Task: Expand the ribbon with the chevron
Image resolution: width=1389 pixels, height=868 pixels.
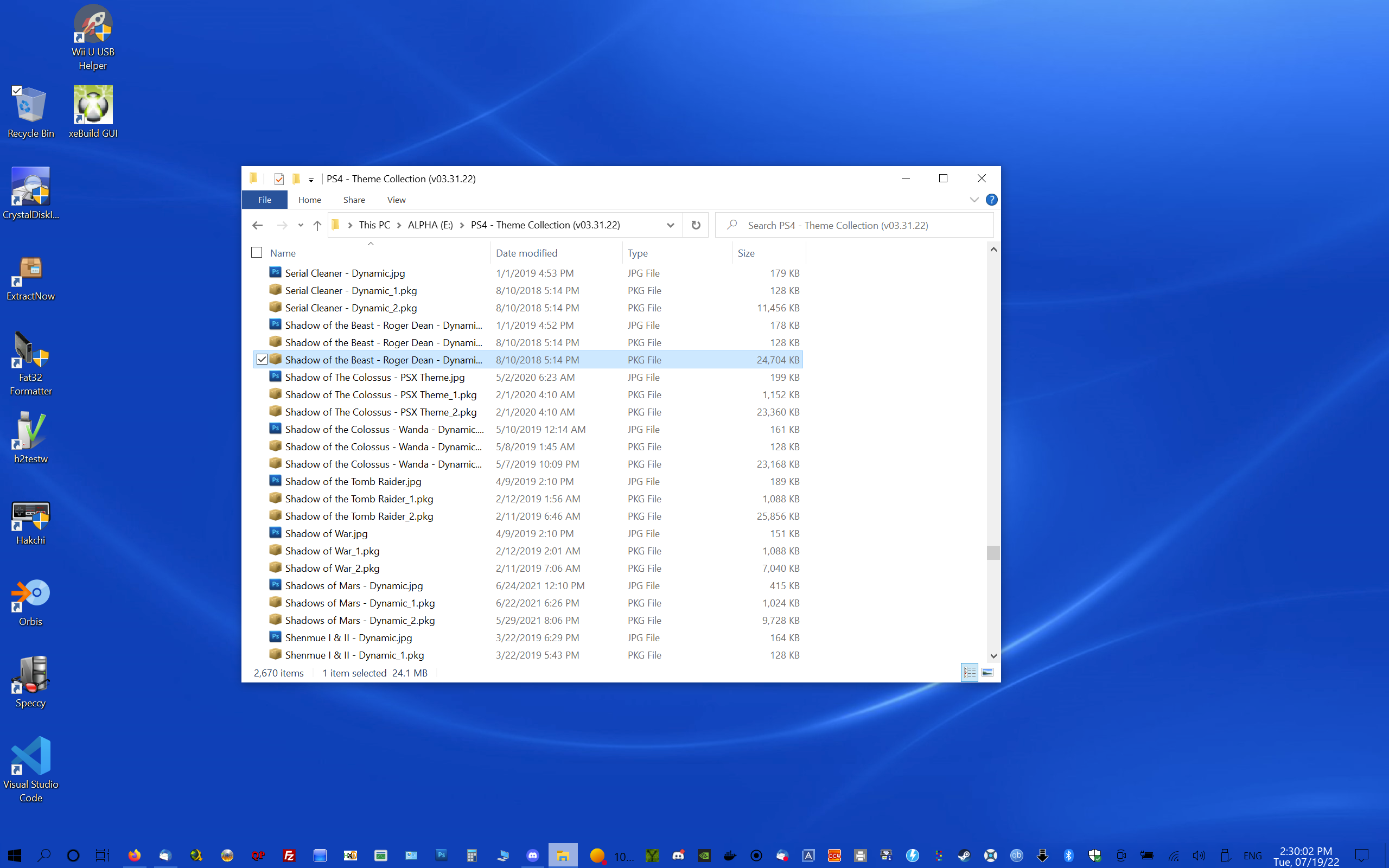Action: click(974, 200)
